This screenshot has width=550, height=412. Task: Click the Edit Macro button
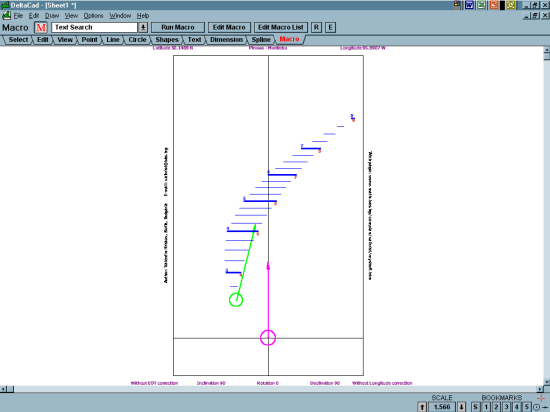point(229,27)
